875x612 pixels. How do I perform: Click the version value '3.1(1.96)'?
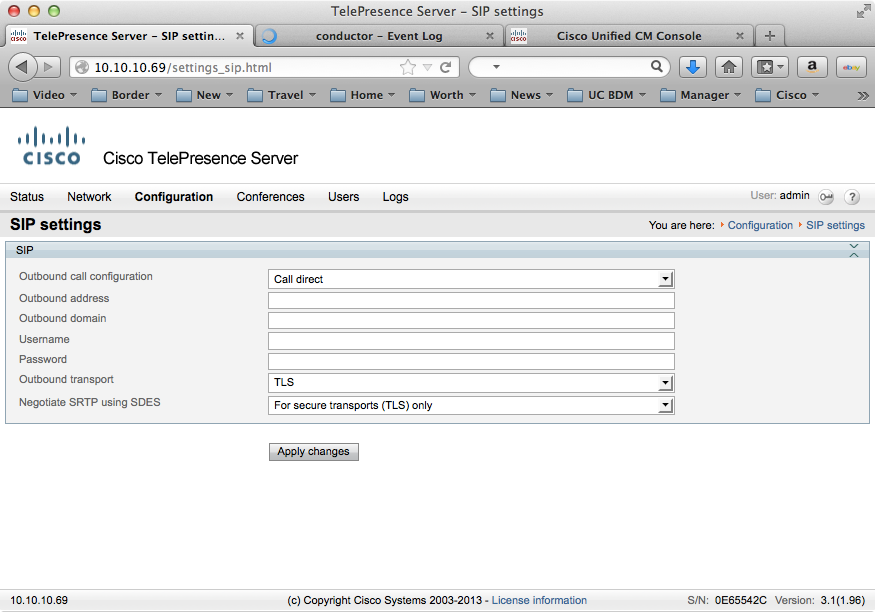tap(843, 600)
